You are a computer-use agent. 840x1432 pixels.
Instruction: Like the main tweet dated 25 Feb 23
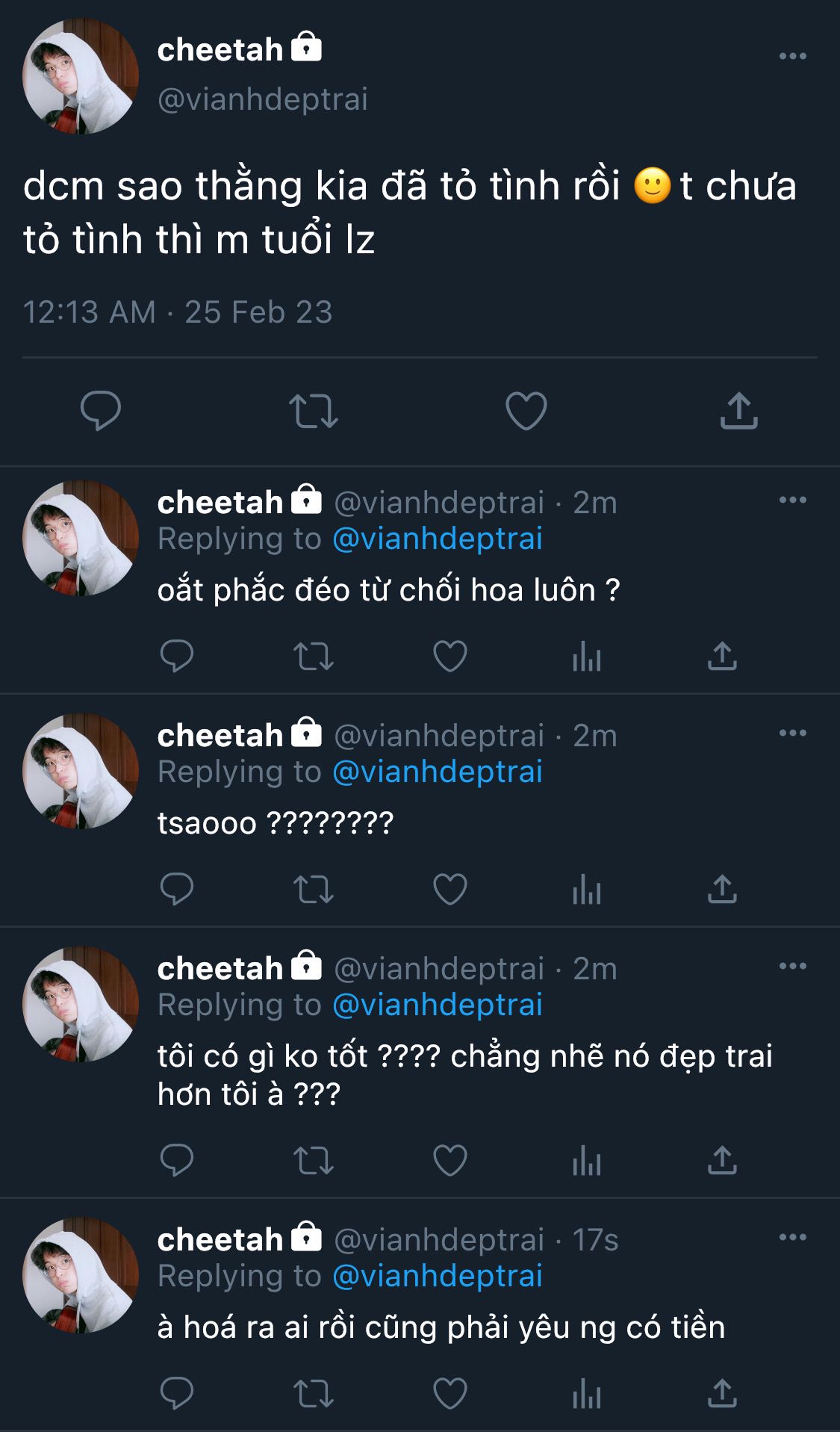click(x=526, y=411)
